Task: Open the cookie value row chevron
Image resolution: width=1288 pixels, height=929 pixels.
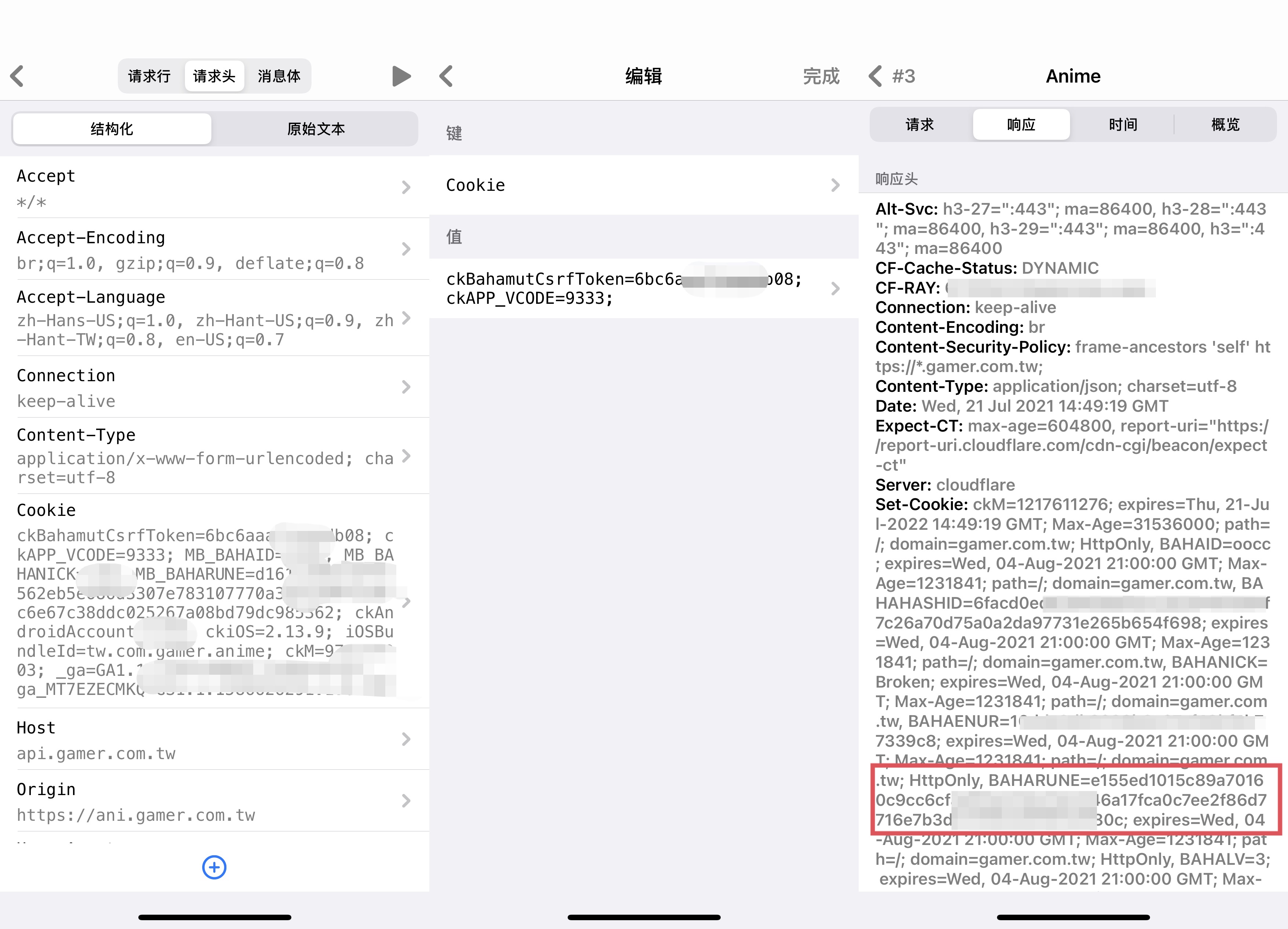Action: coord(836,288)
